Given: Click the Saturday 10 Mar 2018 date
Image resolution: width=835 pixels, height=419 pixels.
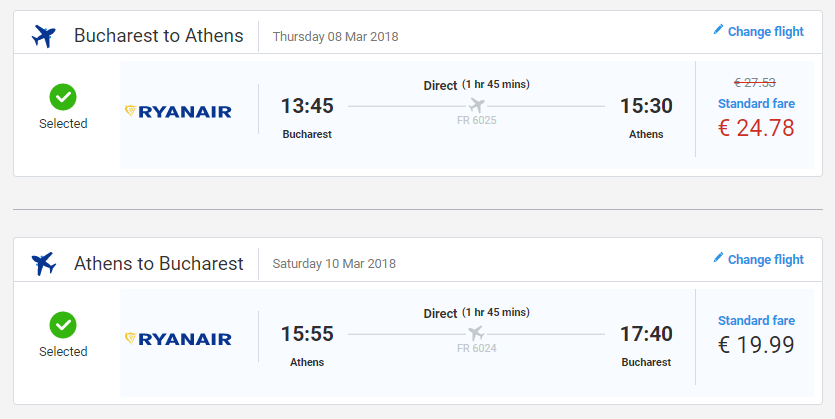Looking at the screenshot, I should click(334, 265).
